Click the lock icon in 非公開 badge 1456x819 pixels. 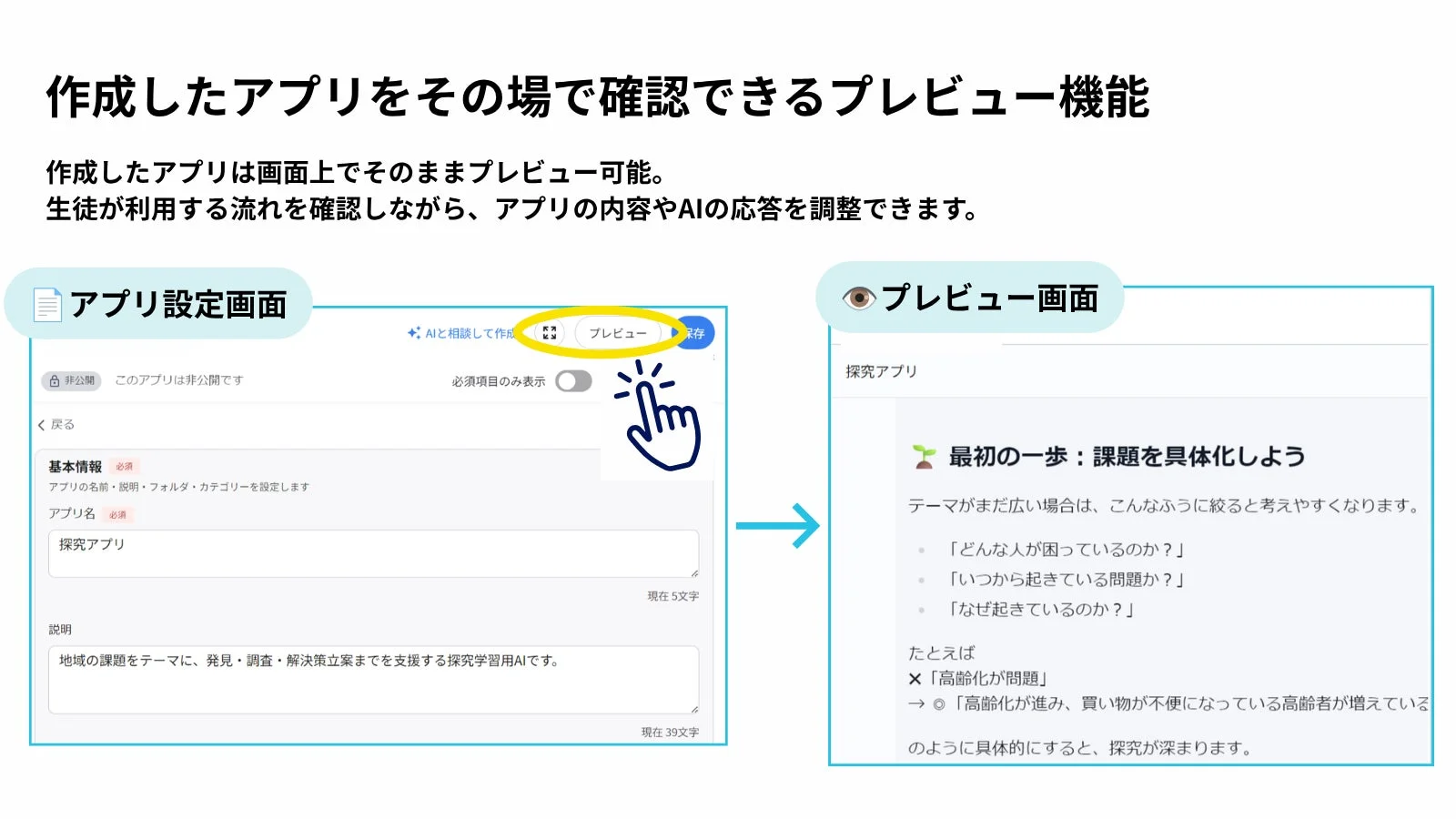(x=55, y=380)
